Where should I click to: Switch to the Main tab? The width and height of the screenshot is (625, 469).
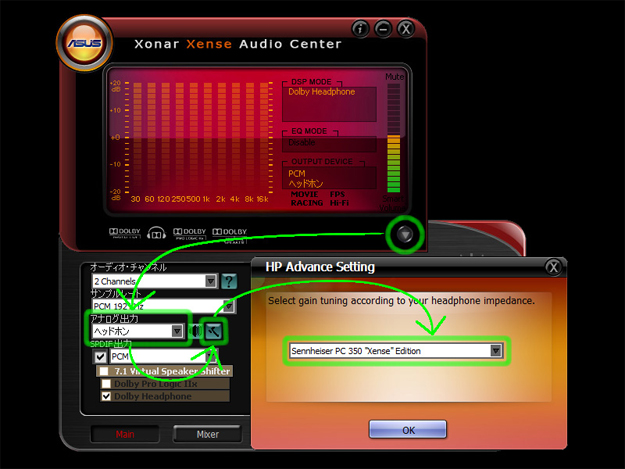[125, 434]
